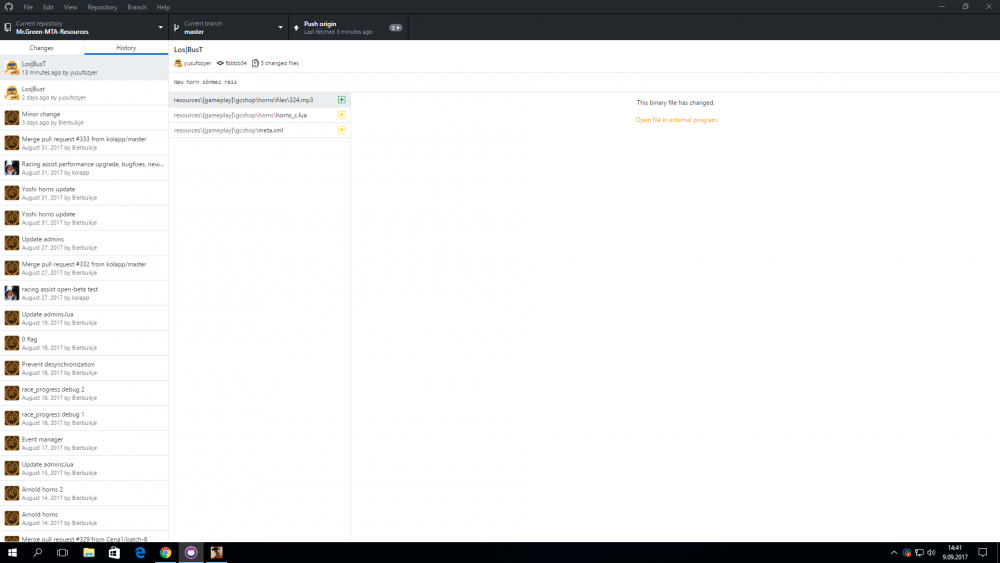The image size is (1000, 563).
Task: Click the GitHub logo in title bar
Action: 8,7
